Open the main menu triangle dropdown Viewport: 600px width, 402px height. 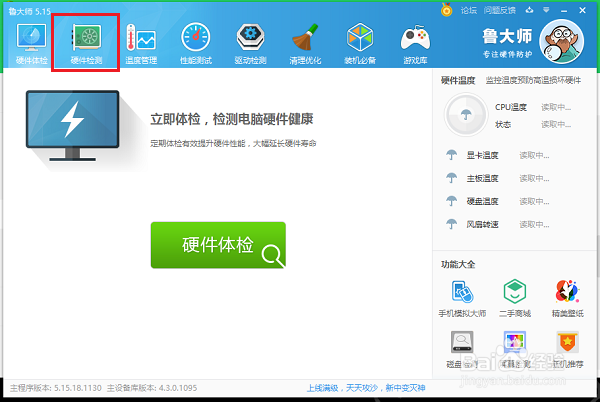click(x=546, y=10)
